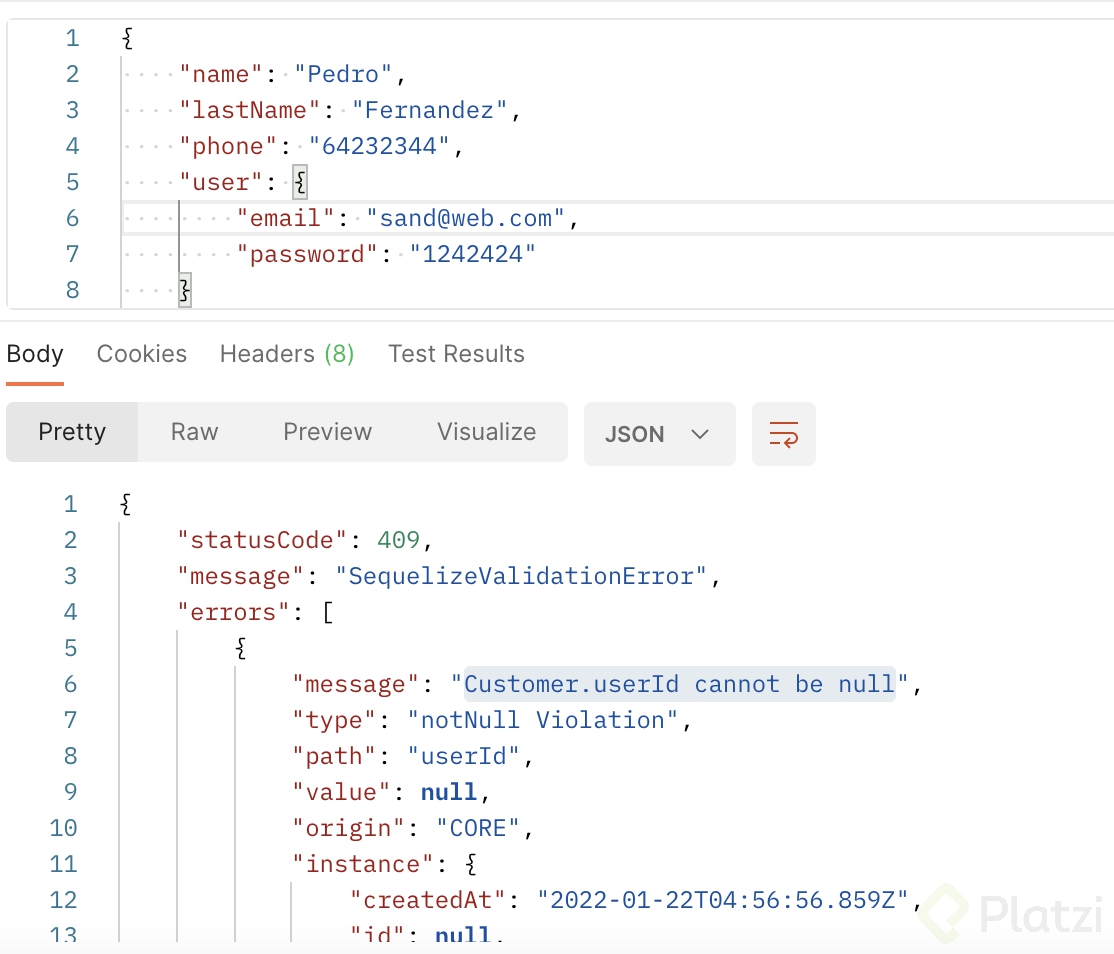Show the Preview response view
Viewport: 1114px width, 954px height.
pyautogui.click(x=327, y=432)
